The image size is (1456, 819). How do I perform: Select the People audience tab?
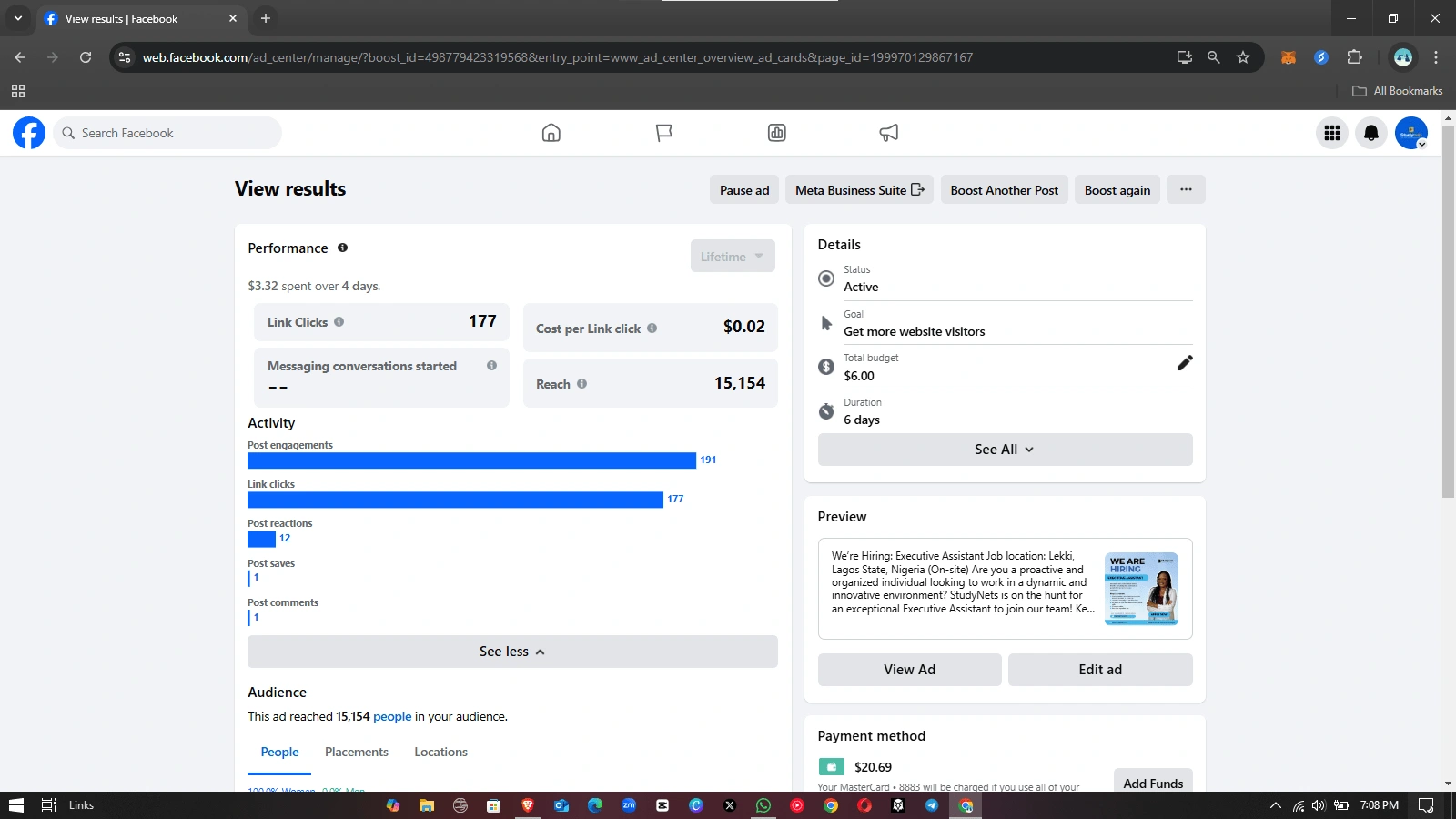[x=279, y=753]
